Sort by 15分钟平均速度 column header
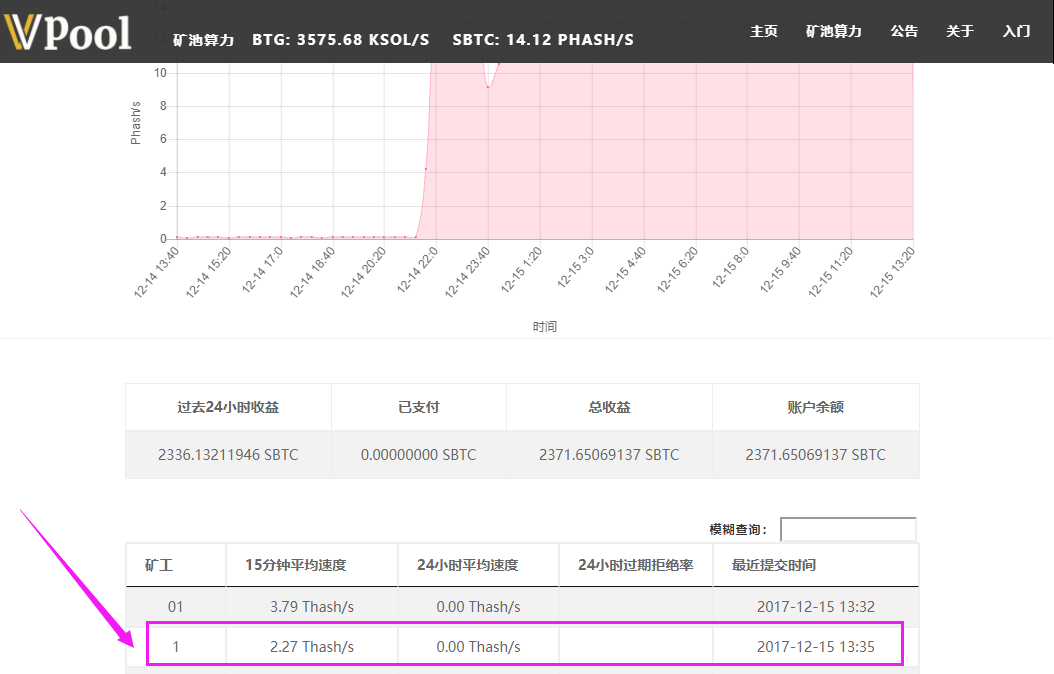 point(296,565)
